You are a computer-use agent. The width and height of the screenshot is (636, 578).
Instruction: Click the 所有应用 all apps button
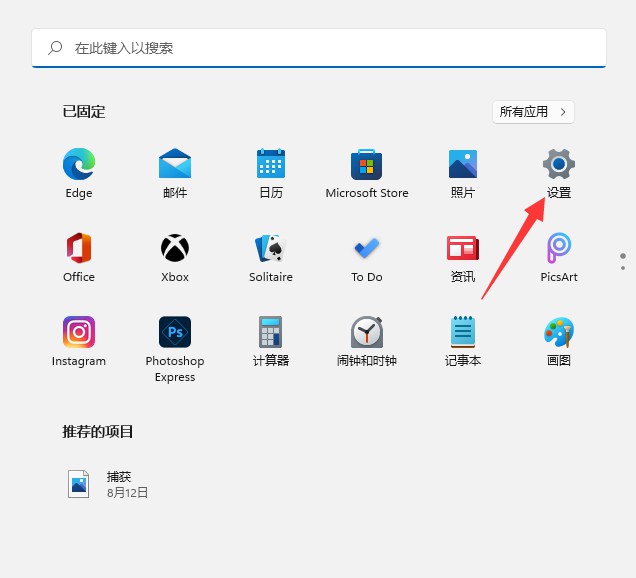point(533,112)
